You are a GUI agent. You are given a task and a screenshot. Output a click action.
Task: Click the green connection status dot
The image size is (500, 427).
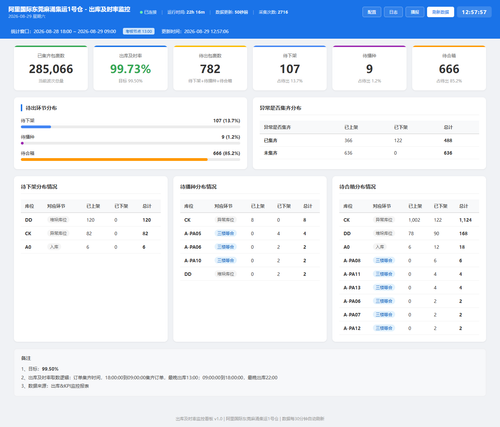click(x=141, y=12)
